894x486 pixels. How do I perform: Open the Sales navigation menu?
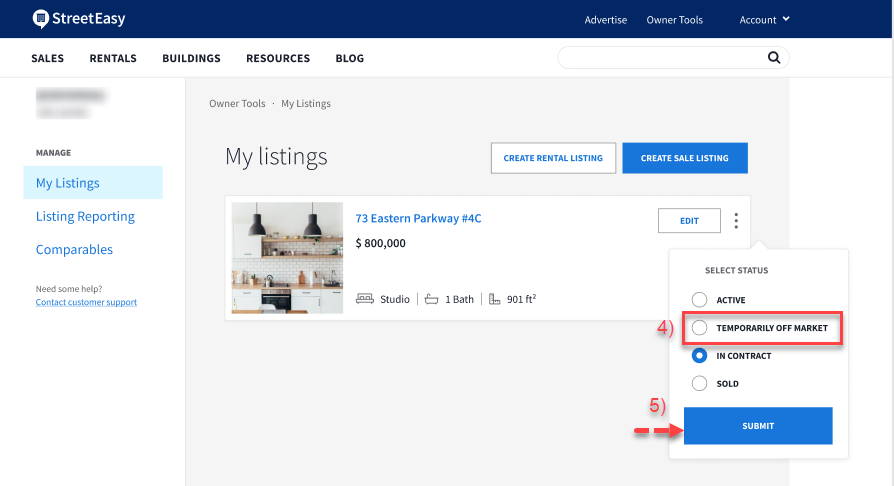click(47, 59)
